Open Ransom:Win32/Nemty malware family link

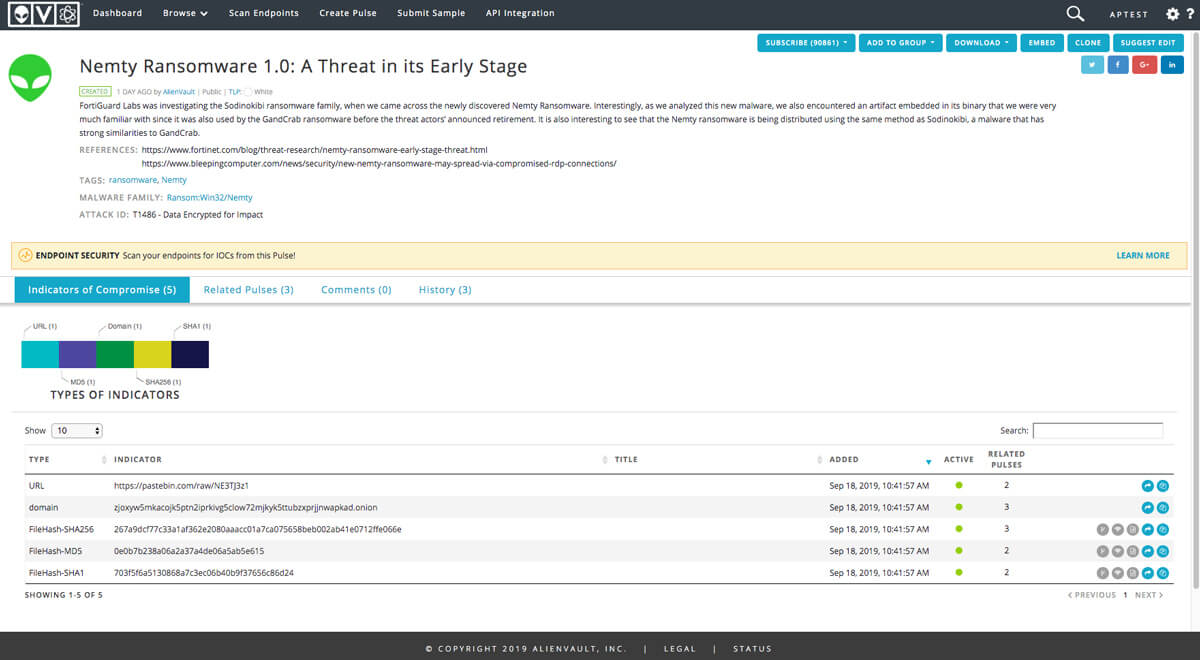click(x=209, y=198)
